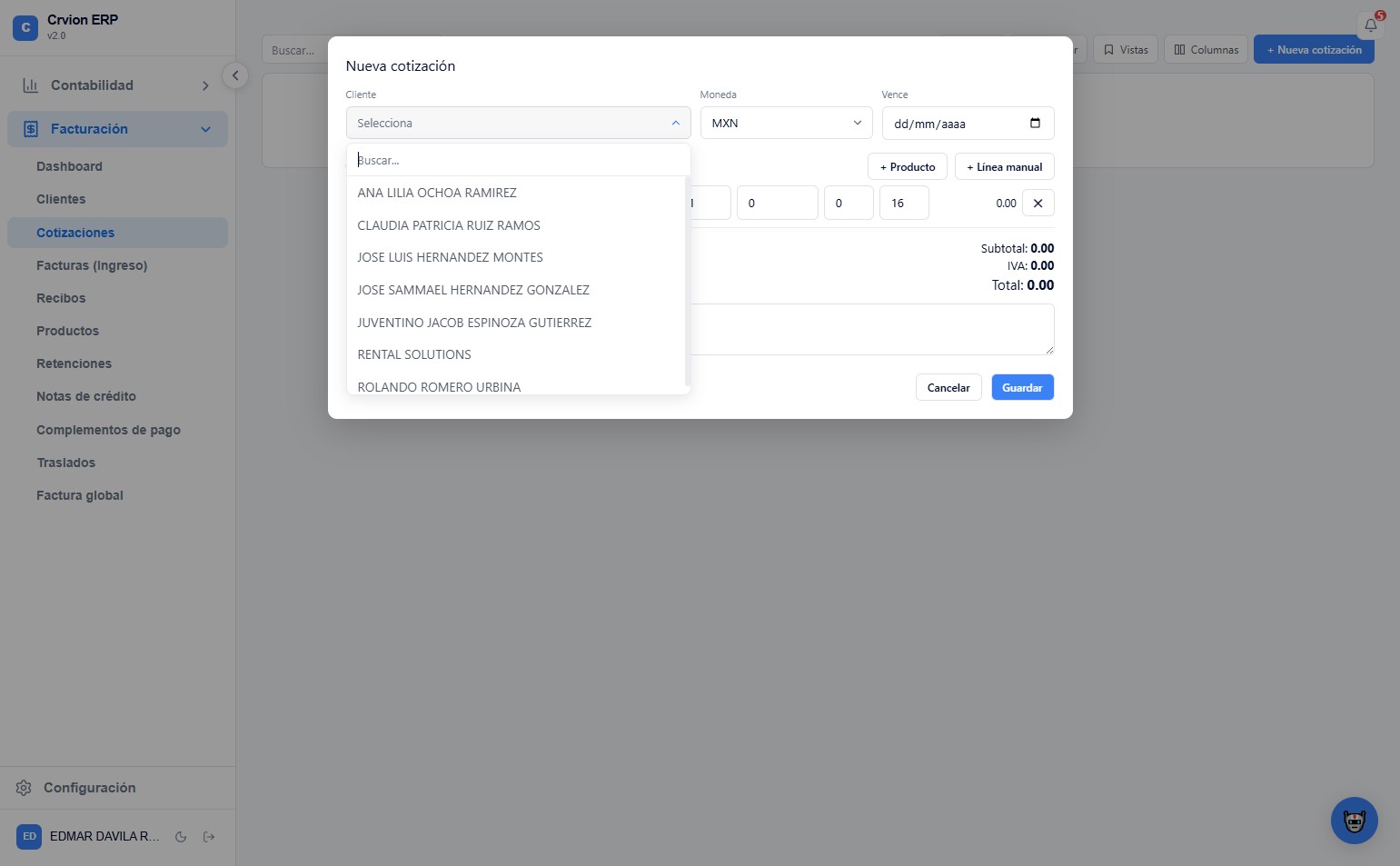The width and height of the screenshot is (1400, 866).
Task: Select client JOSE SAMMAEL HERNANDEZ GONZALEZ
Action: 516,290
